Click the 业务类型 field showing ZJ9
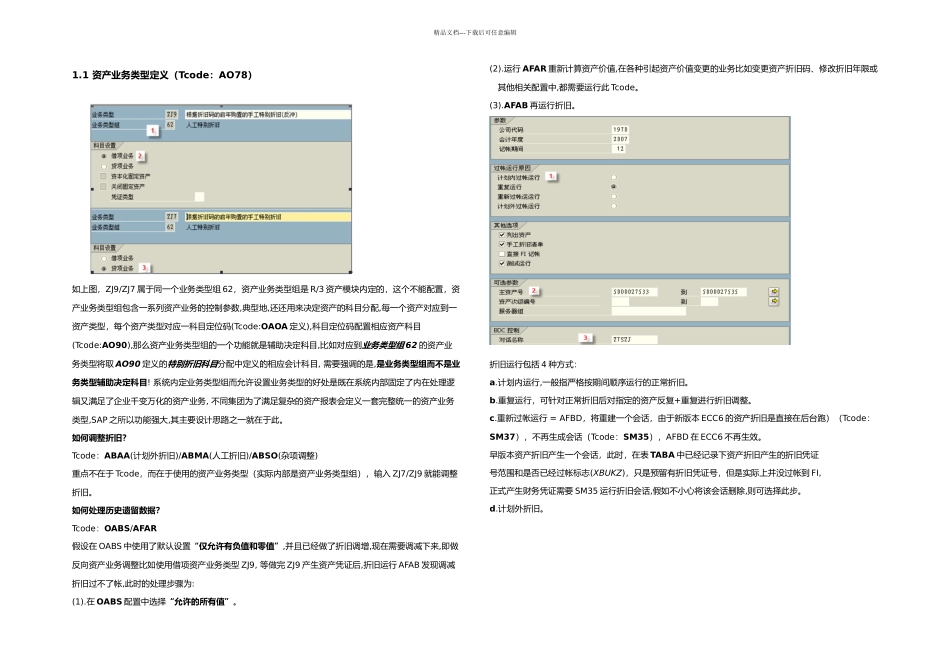 (x=171, y=114)
